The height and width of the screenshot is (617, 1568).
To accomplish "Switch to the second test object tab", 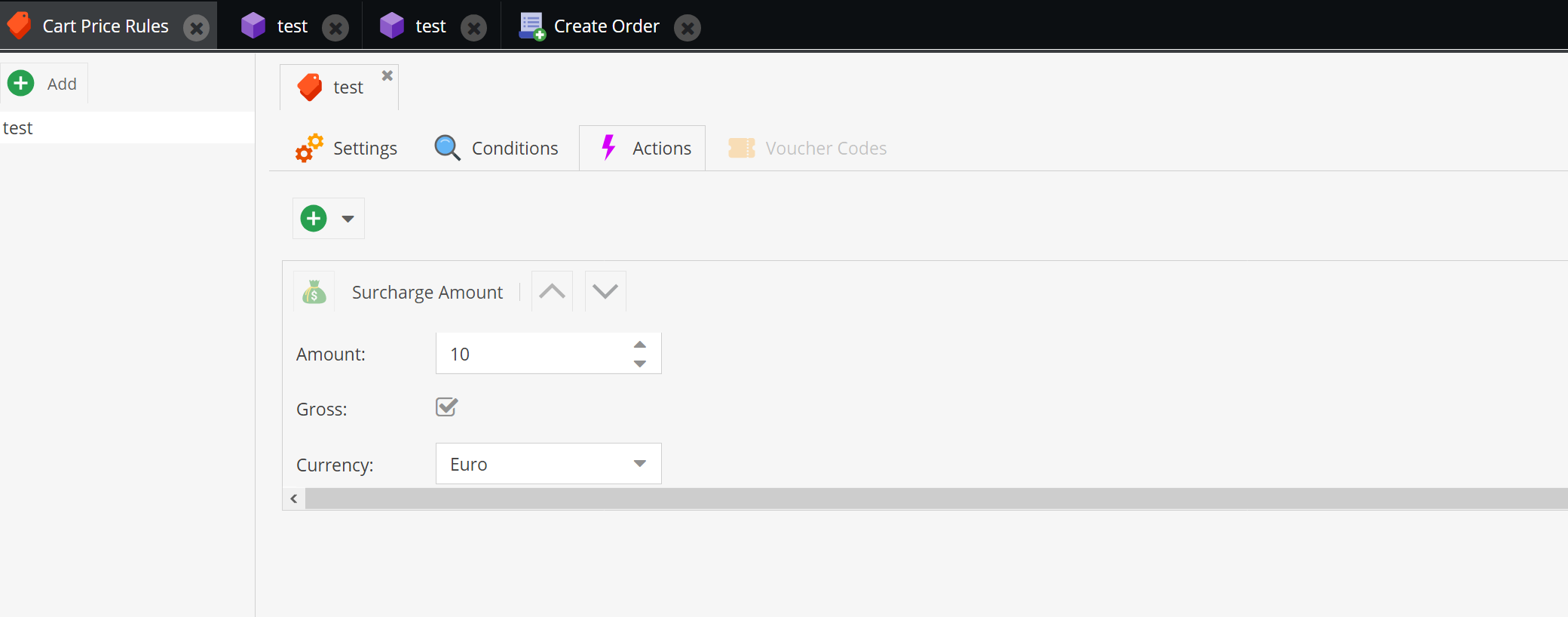I will click(x=430, y=26).
